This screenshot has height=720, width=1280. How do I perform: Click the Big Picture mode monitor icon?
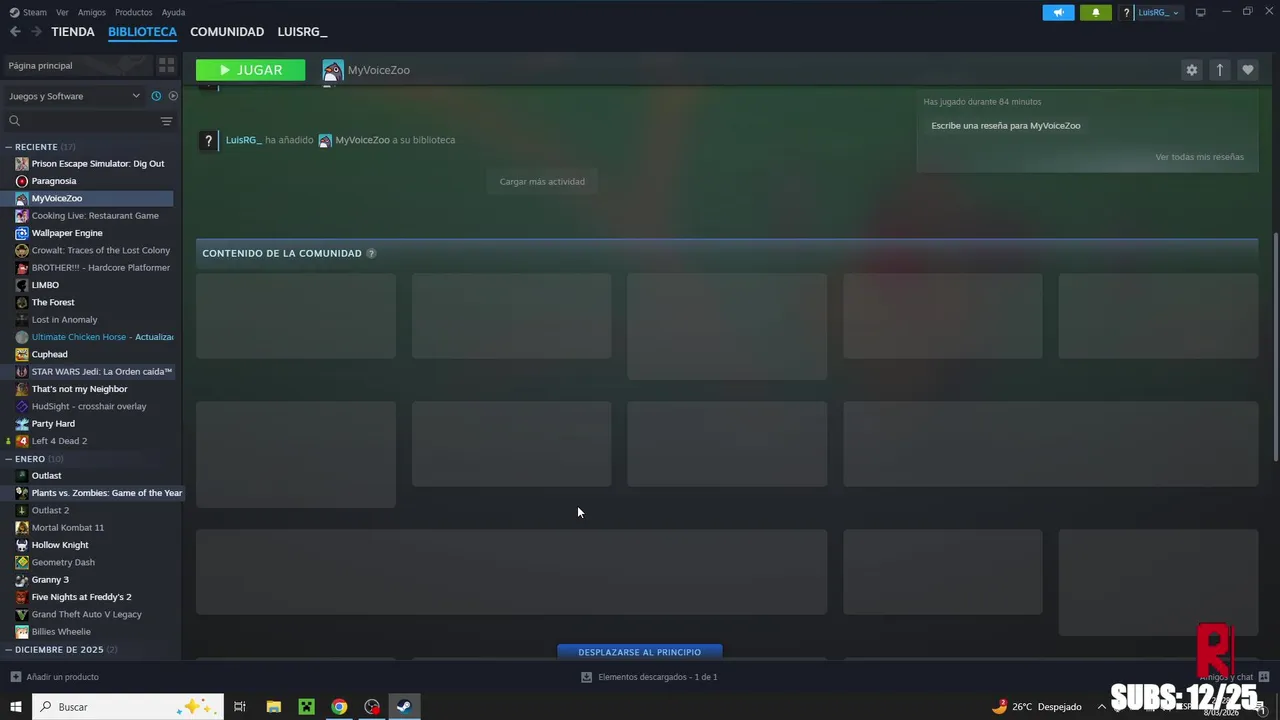coord(1200,12)
